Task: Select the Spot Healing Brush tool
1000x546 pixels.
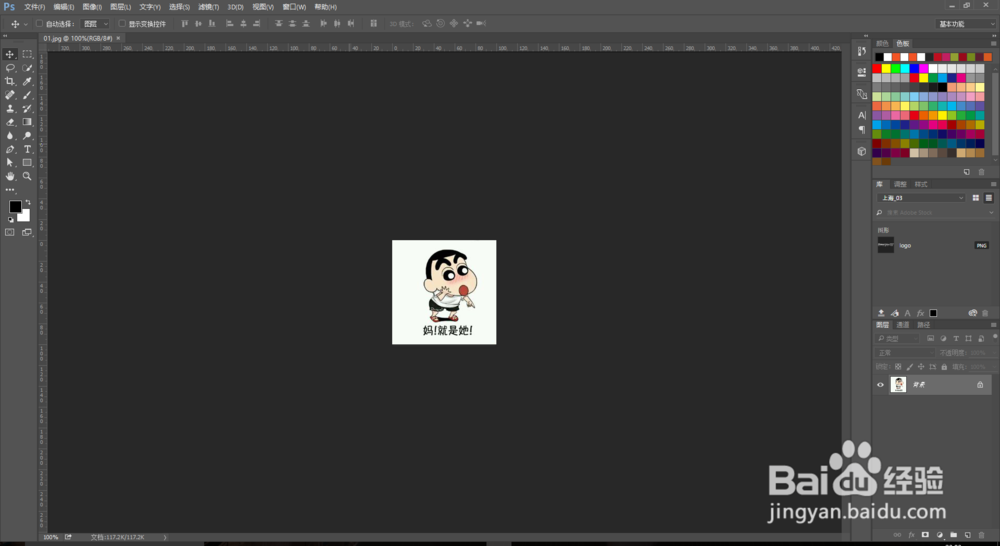Action: [x=10, y=95]
